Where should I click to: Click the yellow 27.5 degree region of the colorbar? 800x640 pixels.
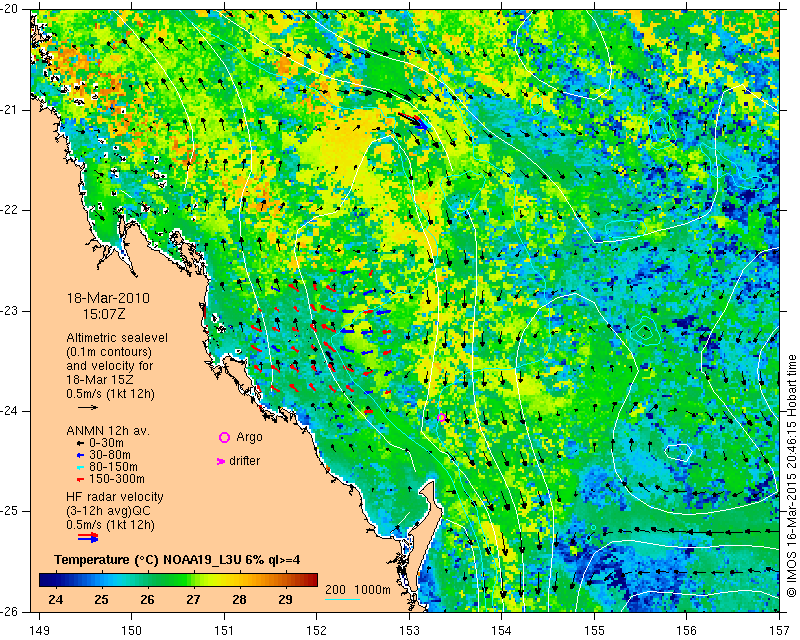(216, 580)
